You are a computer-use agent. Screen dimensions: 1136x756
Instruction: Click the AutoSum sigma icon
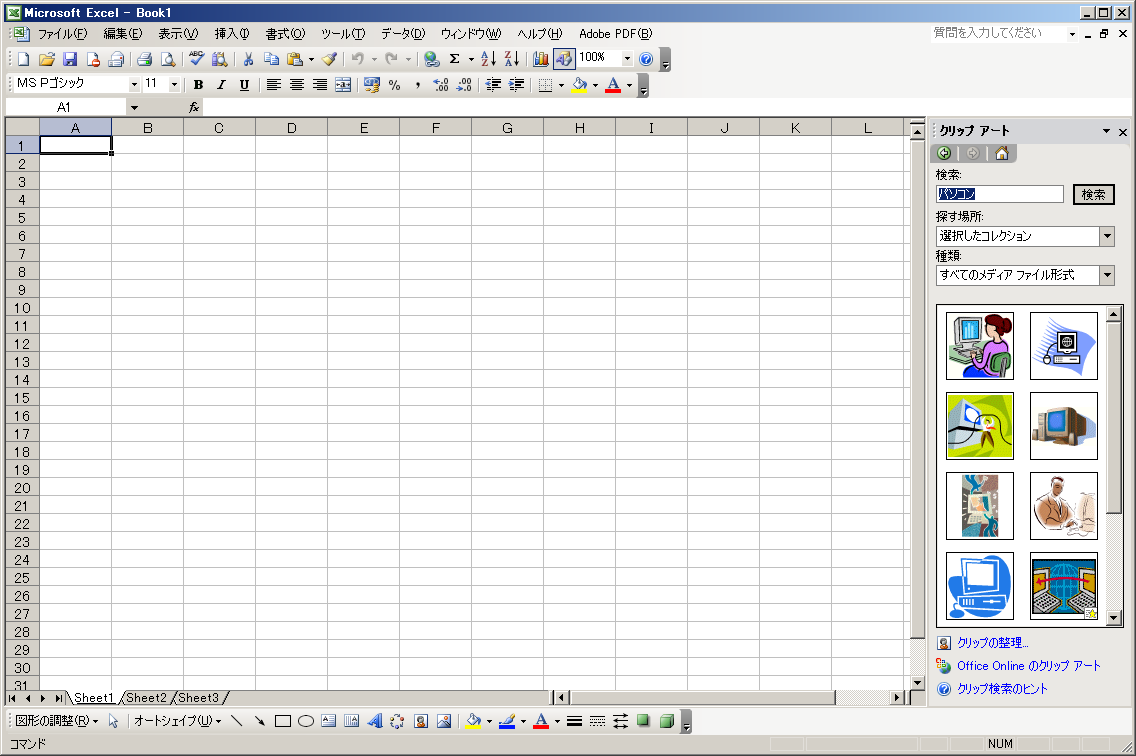[x=454, y=59]
